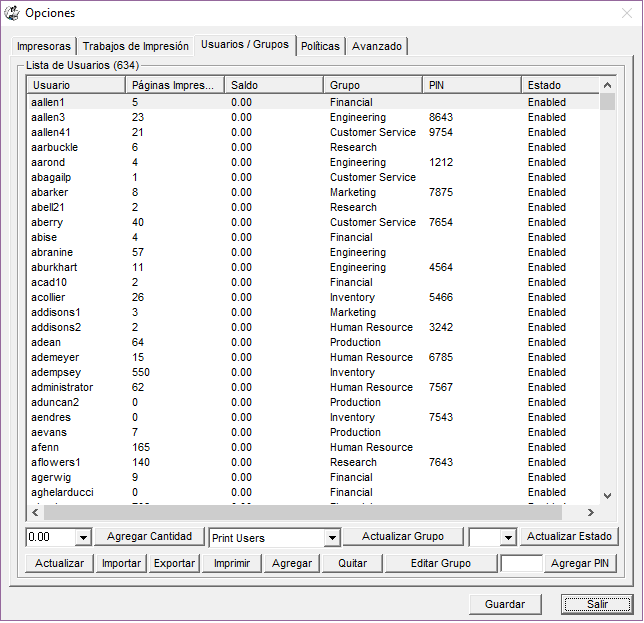Select user row acollier

pyautogui.click(x=313, y=297)
